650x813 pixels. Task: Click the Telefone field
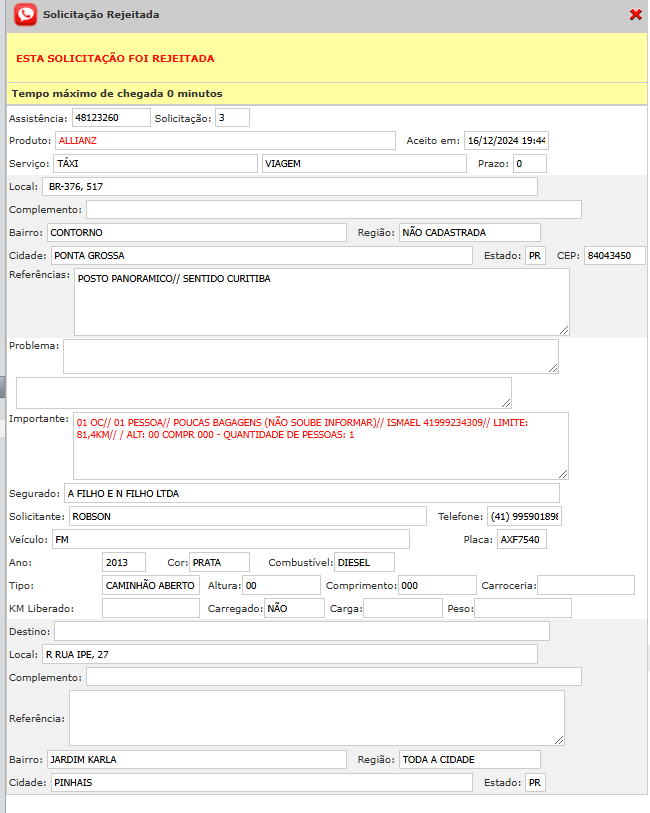(524, 516)
